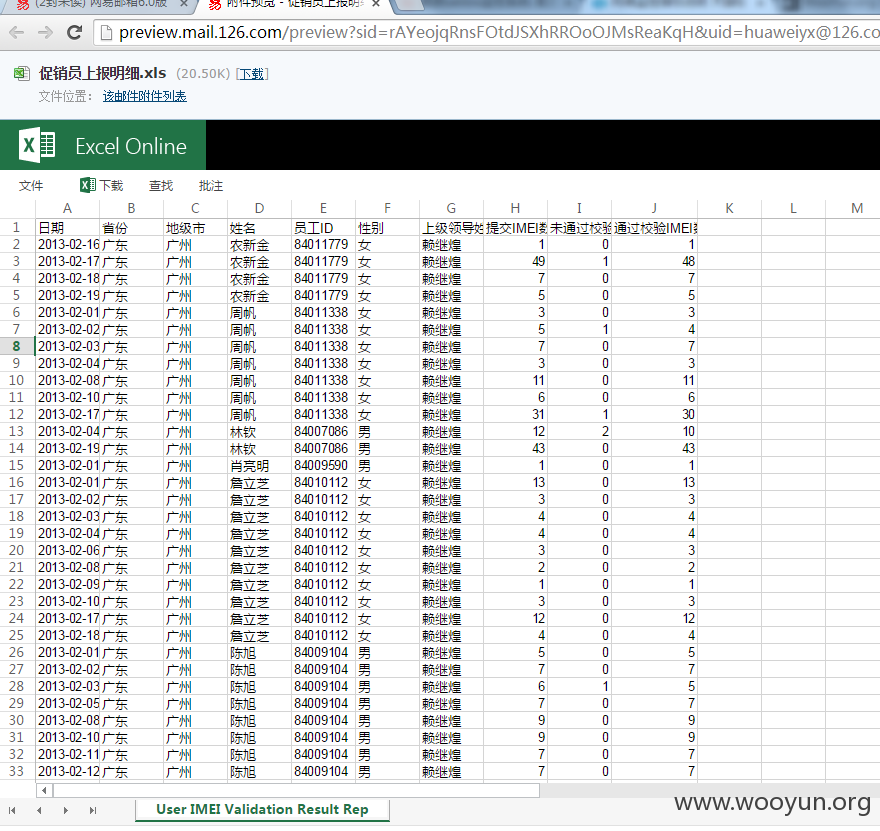The width and height of the screenshot is (880, 831).
Task: Close the NetEase mailbox browser tab
Action: coord(184,4)
